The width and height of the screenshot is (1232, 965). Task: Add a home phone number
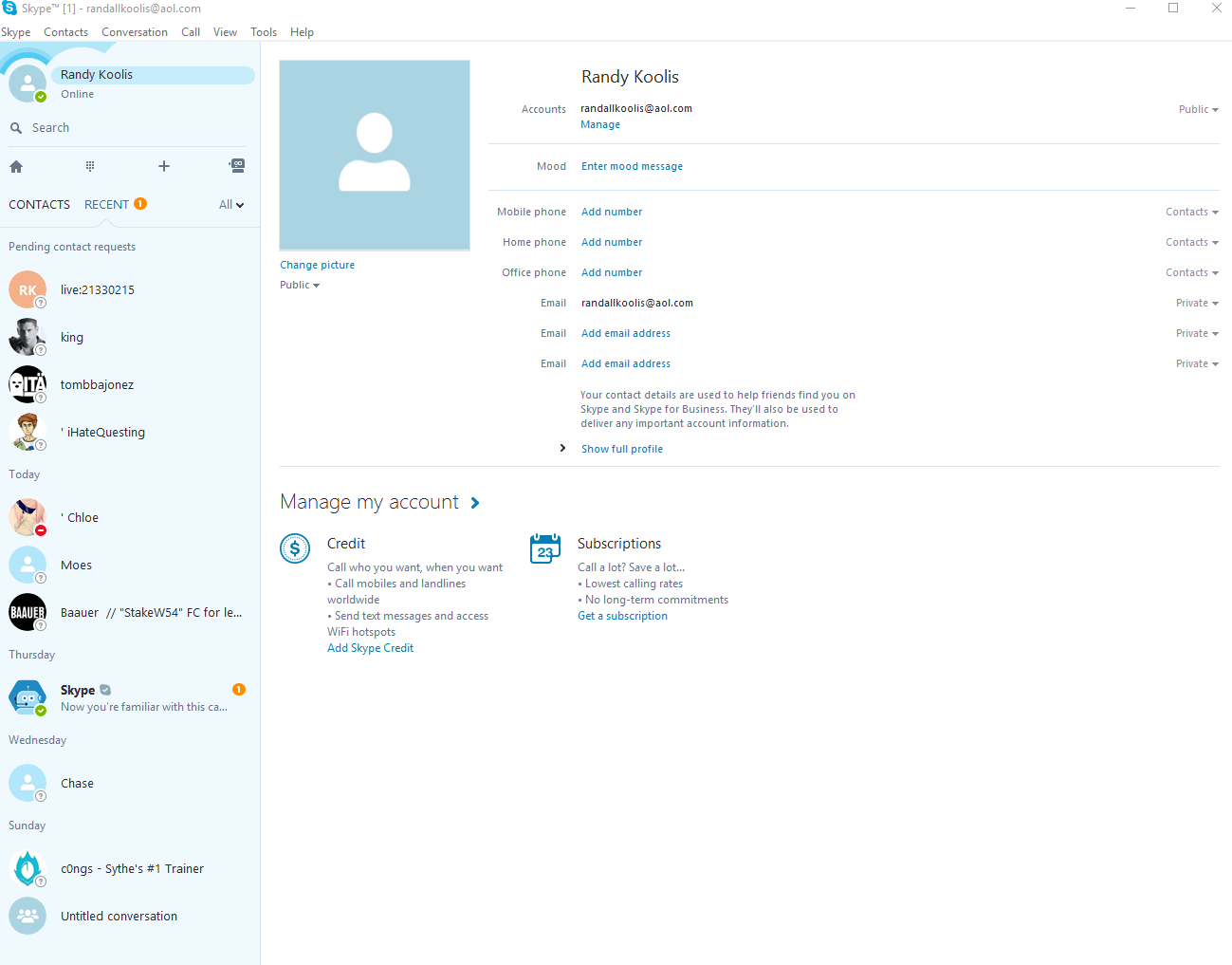click(x=612, y=243)
